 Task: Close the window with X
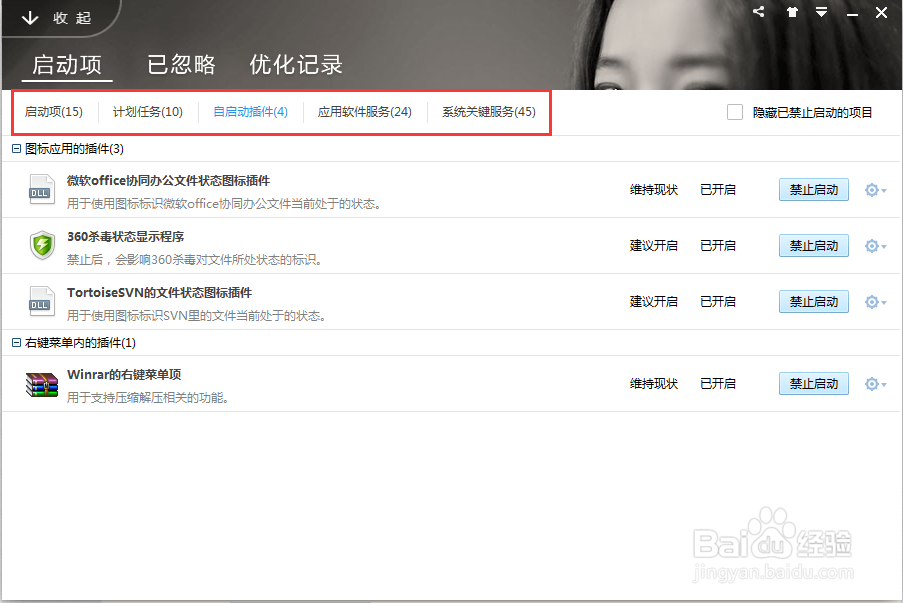[x=881, y=12]
